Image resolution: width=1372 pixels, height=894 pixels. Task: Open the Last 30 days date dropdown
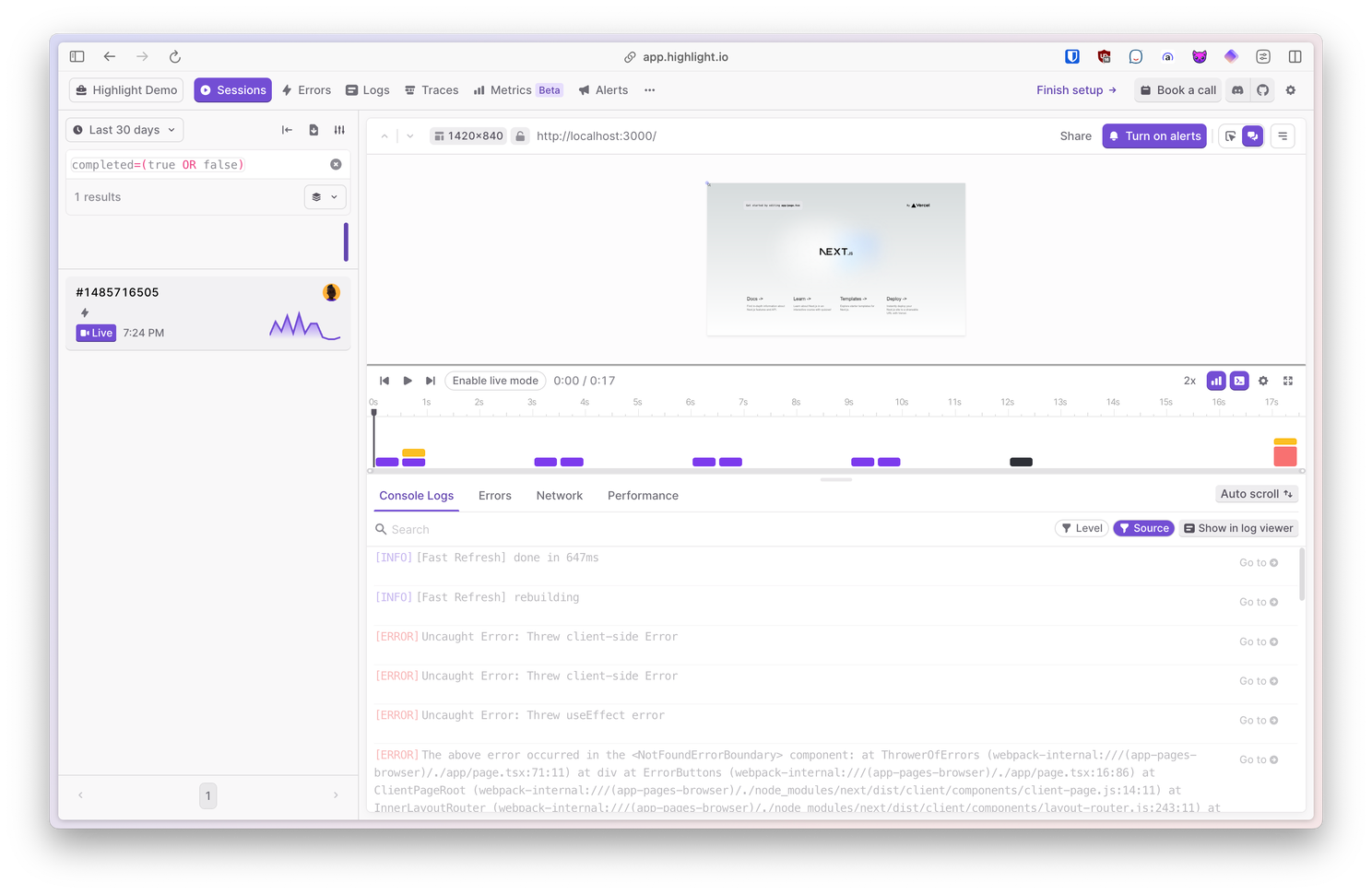[124, 130]
